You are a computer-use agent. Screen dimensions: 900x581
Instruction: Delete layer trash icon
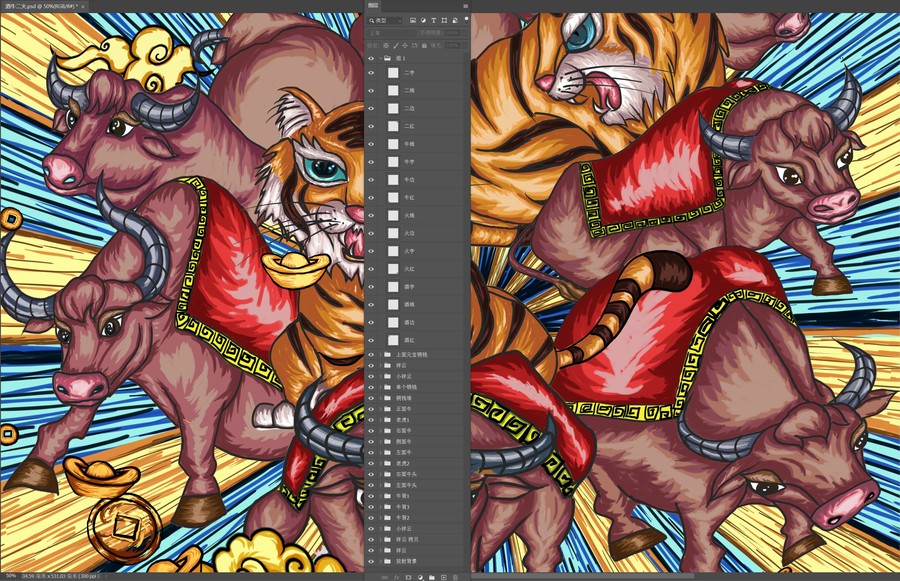coord(456,577)
